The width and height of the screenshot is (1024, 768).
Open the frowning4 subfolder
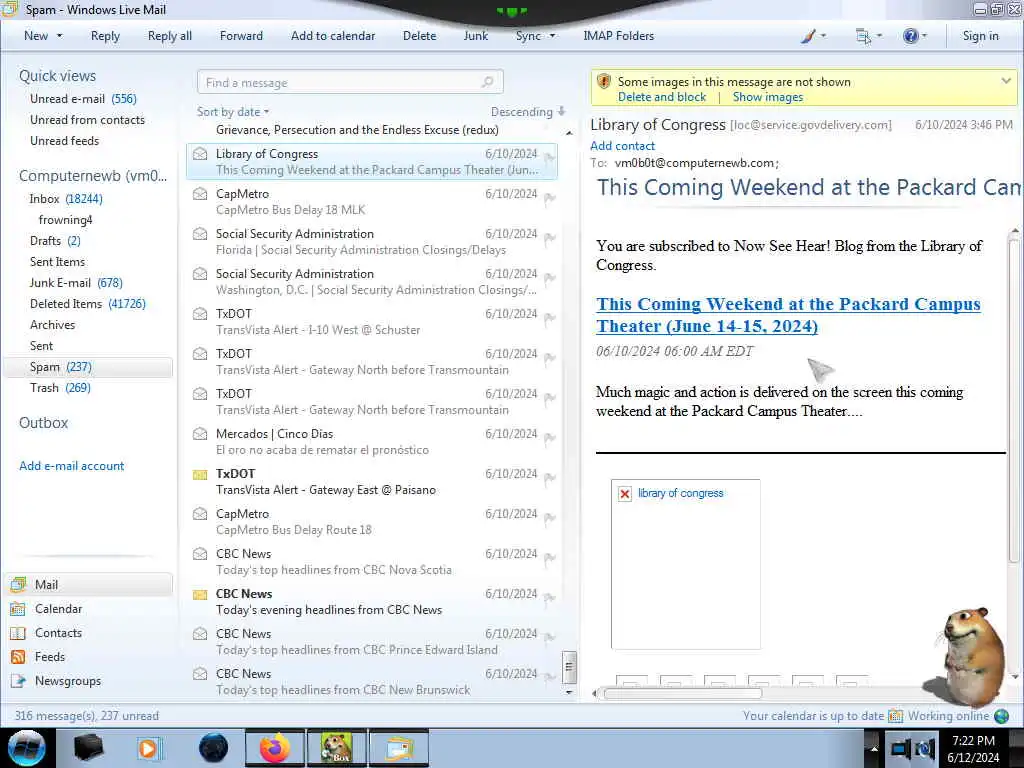65,219
